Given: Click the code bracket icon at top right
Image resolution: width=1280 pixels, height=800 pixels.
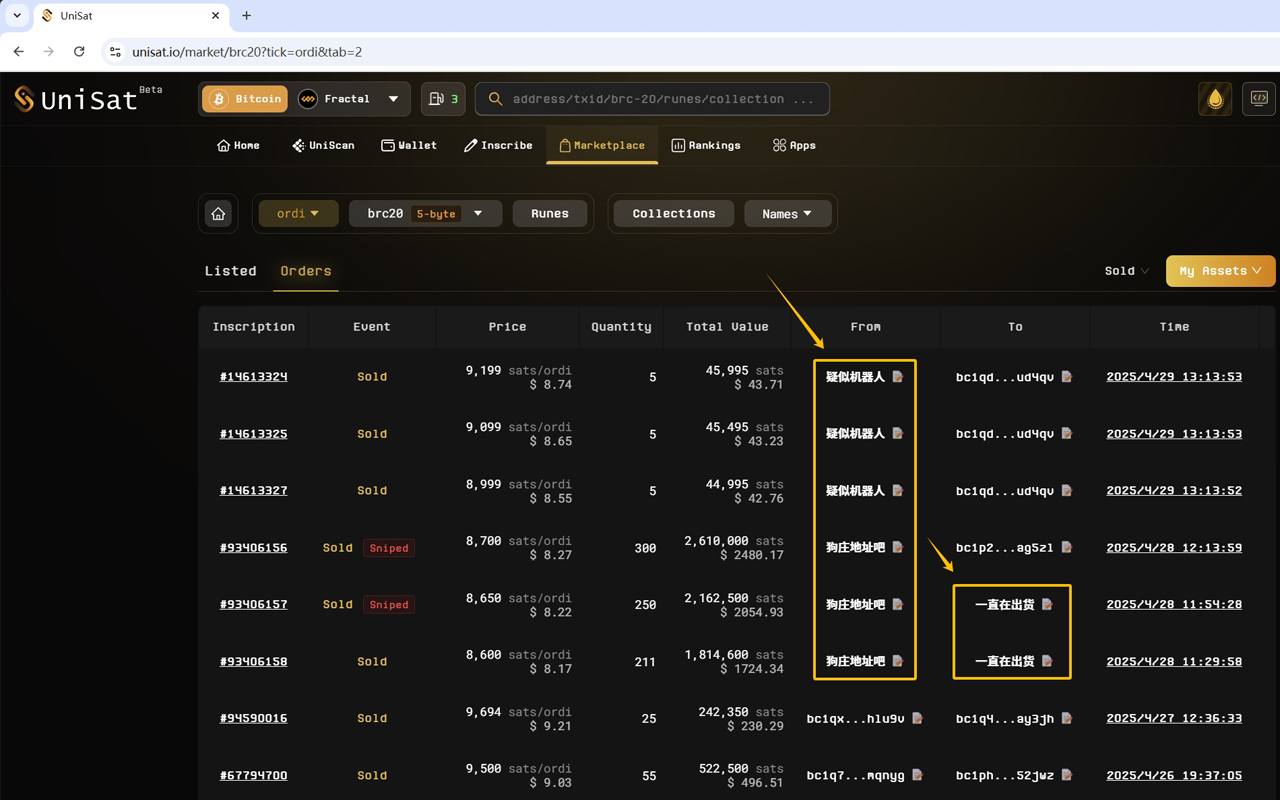Looking at the screenshot, I should (x=1258, y=99).
